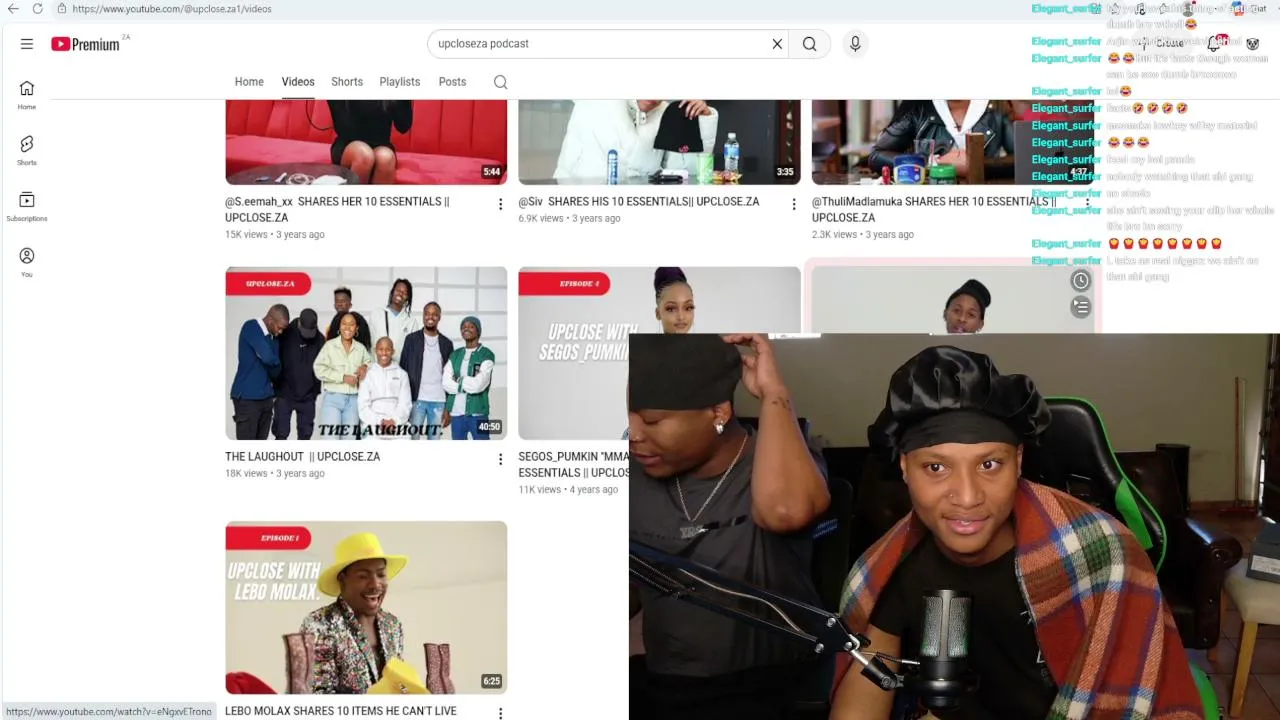Reload the page with the refresh icon

(x=37, y=9)
